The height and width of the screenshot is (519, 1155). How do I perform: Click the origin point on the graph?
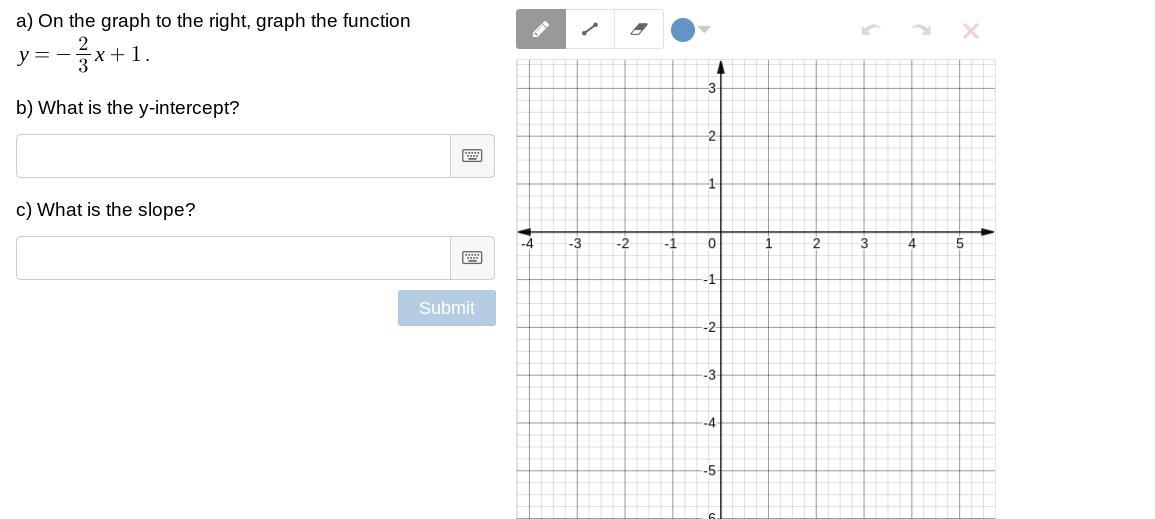point(721,232)
